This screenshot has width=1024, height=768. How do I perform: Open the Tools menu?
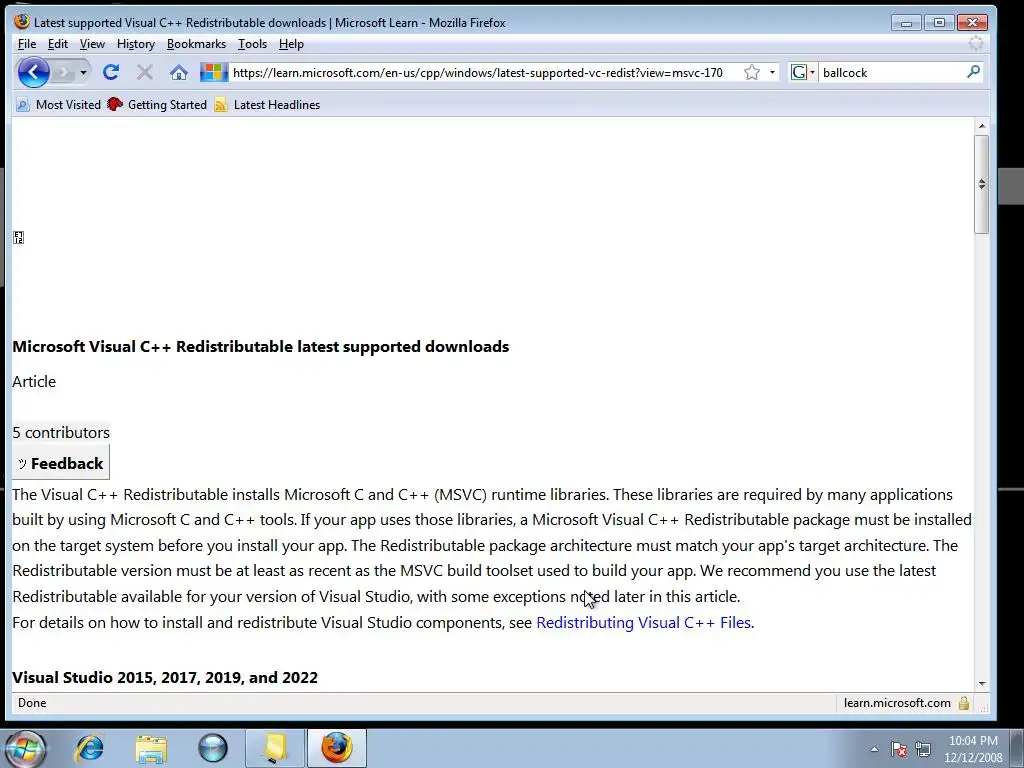[252, 44]
